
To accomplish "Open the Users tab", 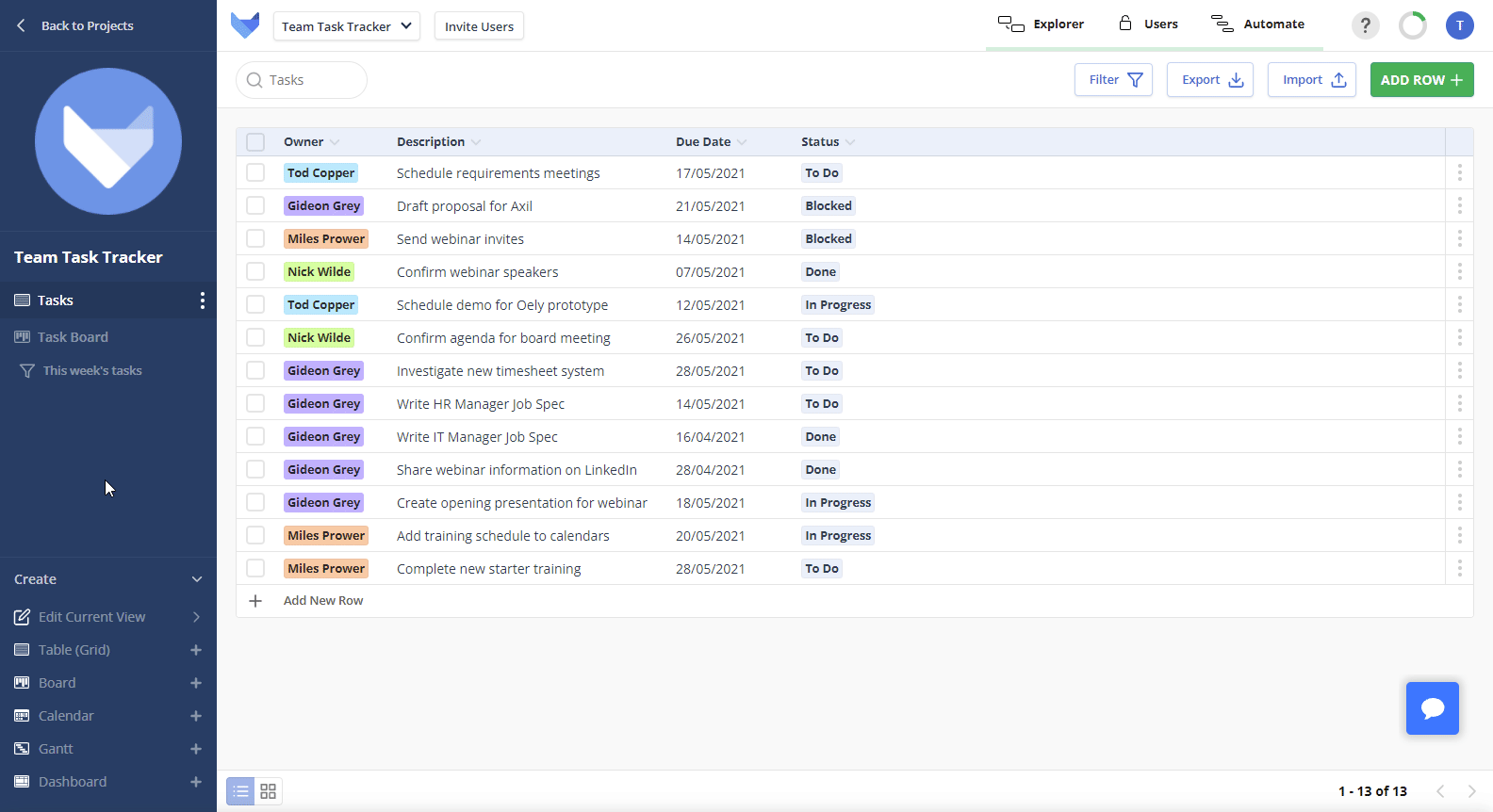I will click(x=1148, y=24).
